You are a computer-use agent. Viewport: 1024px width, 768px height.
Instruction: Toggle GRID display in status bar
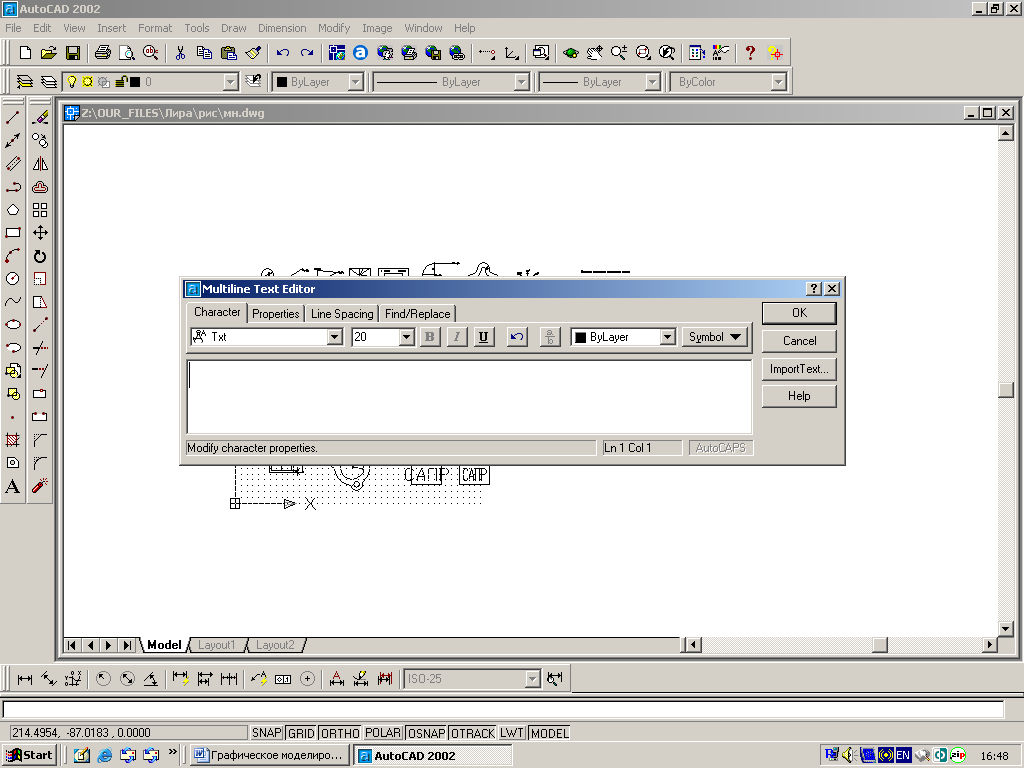[301, 733]
